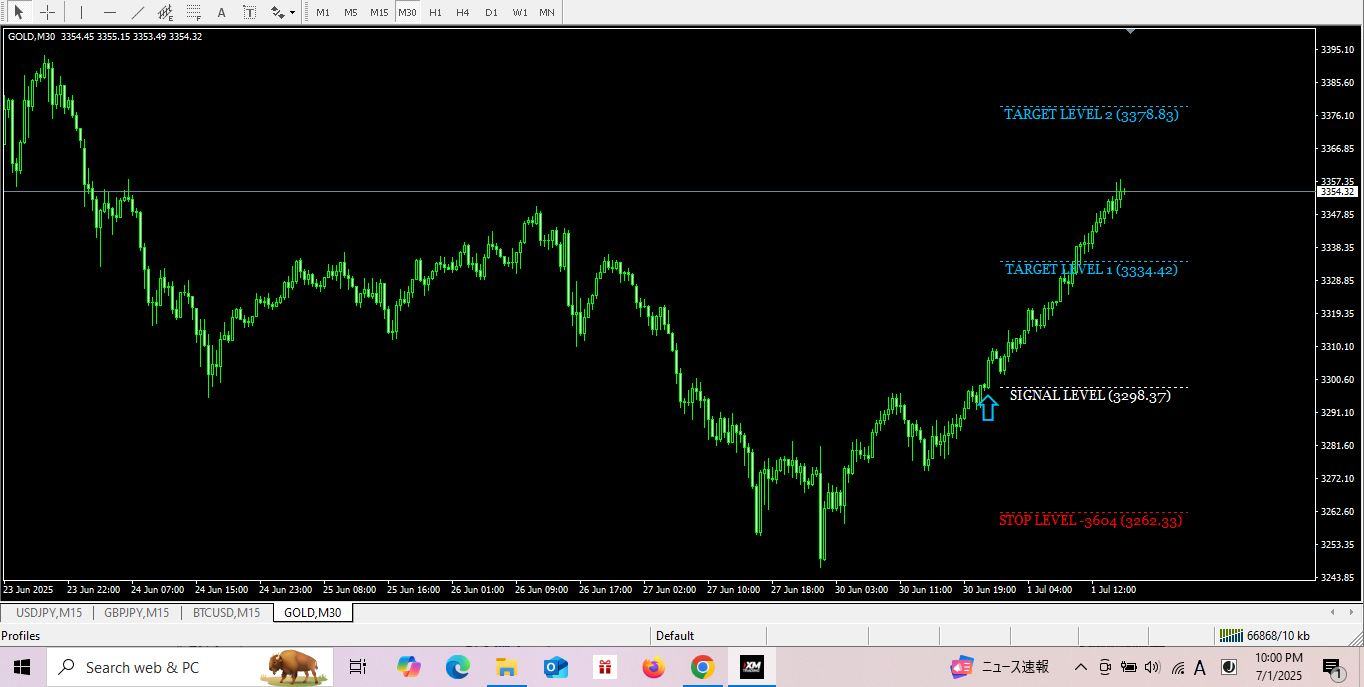This screenshot has width=1364, height=687.
Task: Click the 3300.60 price scale value
Action: pyautogui.click(x=1337, y=380)
